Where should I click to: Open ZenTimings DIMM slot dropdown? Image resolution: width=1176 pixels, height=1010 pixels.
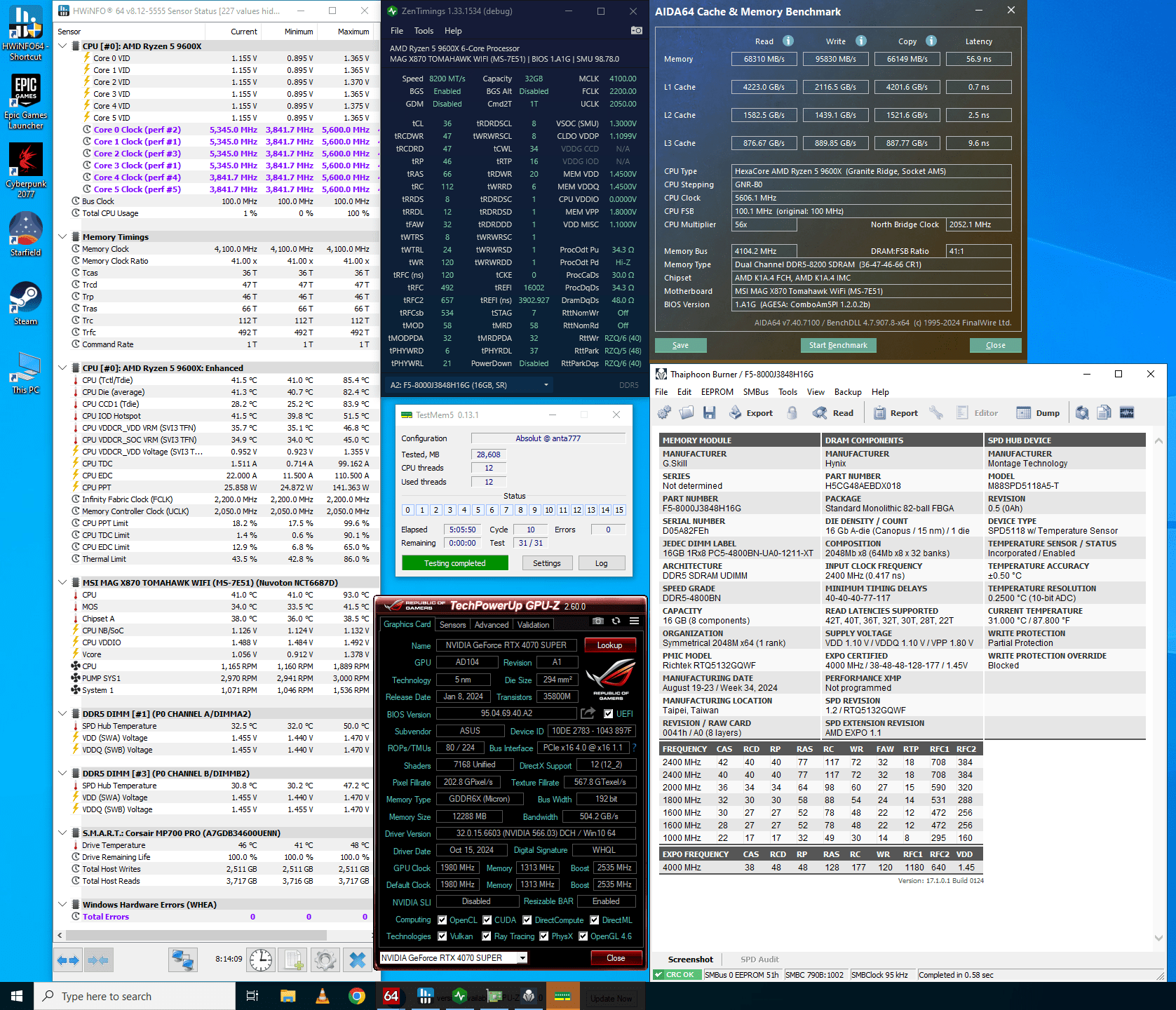pos(470,385)
